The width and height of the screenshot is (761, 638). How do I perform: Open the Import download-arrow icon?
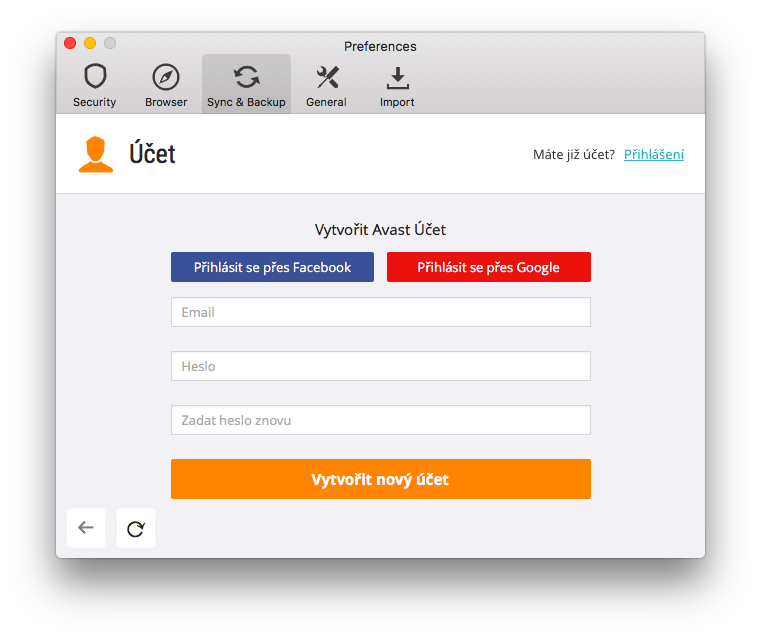tap(397, 77)
